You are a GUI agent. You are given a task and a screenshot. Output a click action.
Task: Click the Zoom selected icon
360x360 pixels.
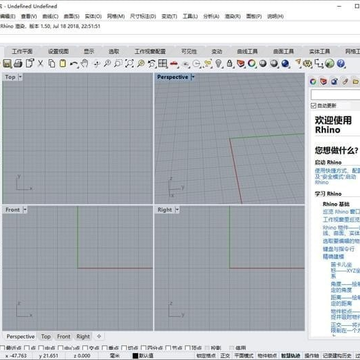tap(141, 63)
